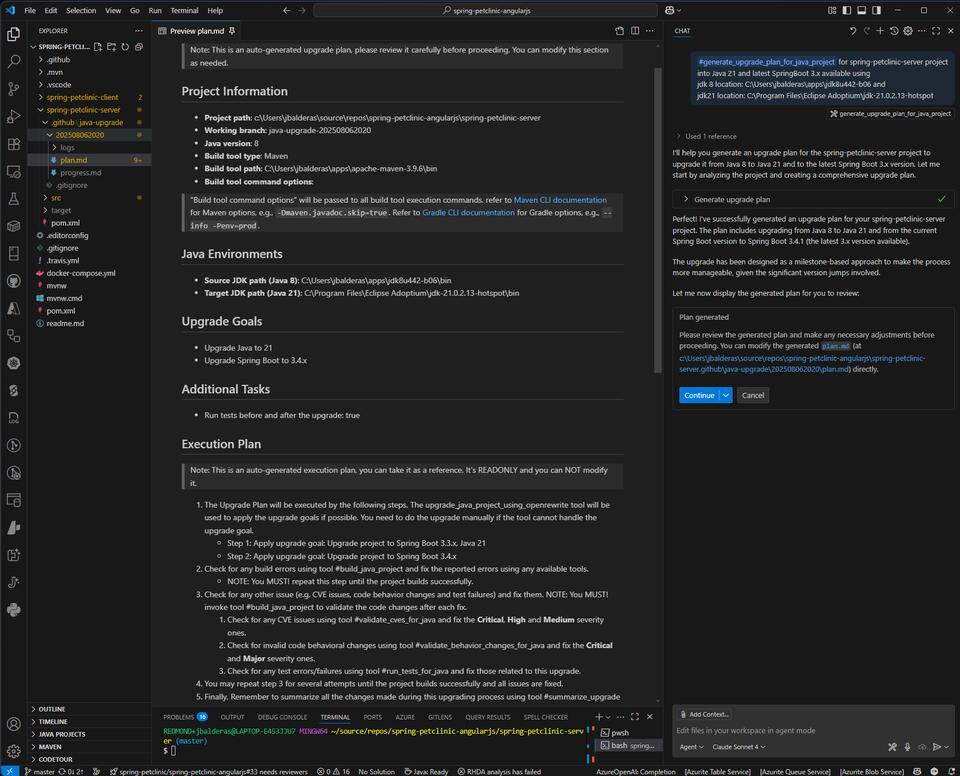This screenshot has height=776, width=960.
Task: Open the Python view in activity bar
Action: 13,609
